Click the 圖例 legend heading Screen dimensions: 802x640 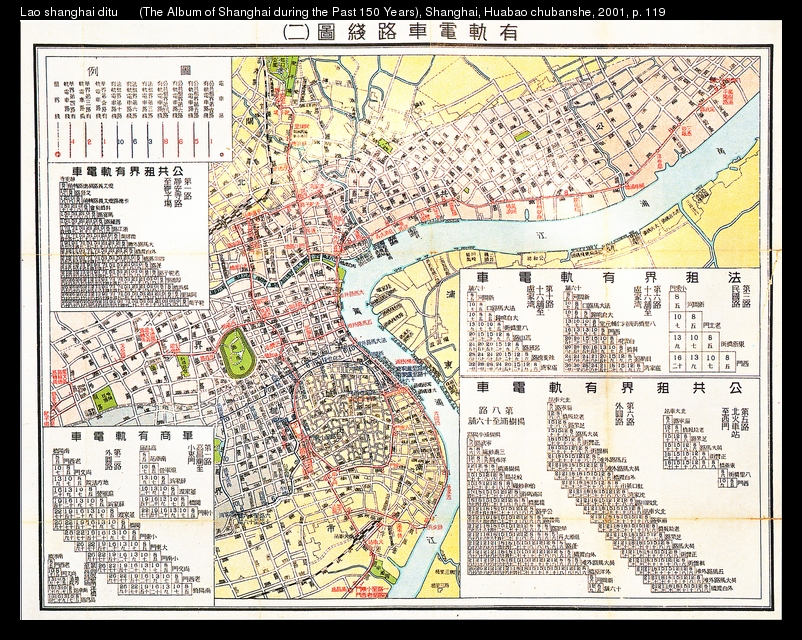coord(138,71)
